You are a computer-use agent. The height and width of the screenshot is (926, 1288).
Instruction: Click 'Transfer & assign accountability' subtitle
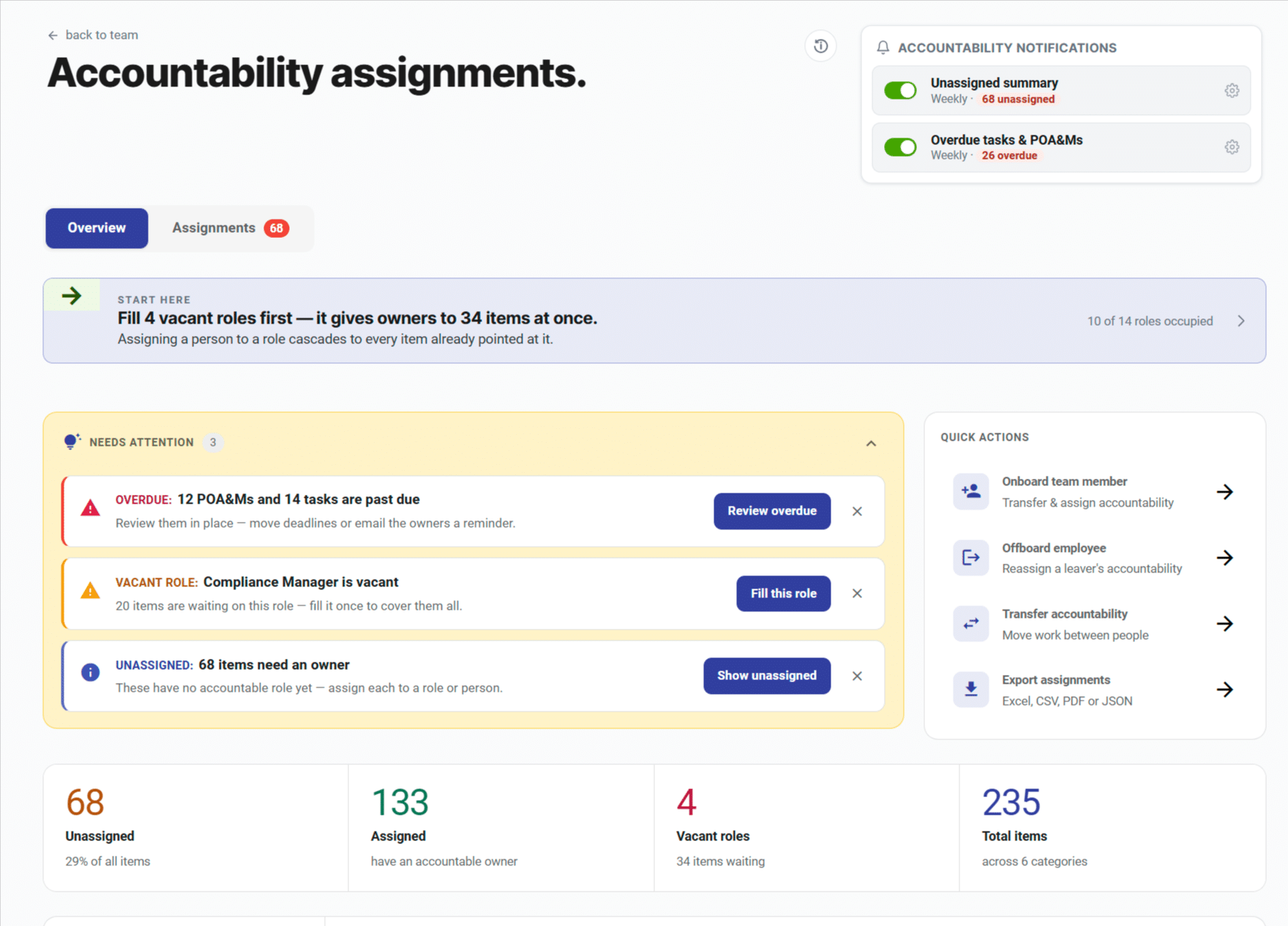1087,503
